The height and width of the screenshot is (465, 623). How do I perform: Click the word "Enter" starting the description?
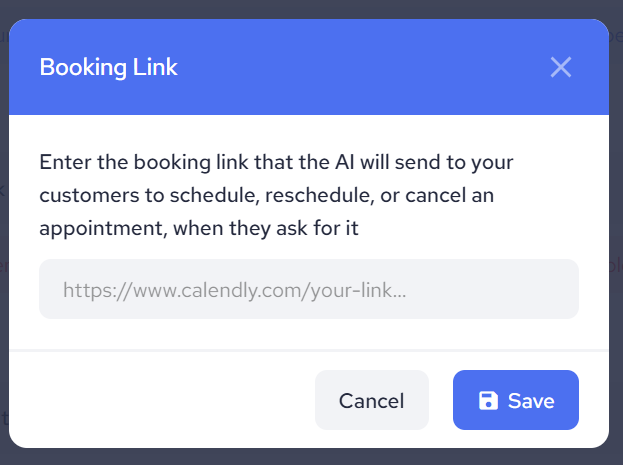(64, 161)
